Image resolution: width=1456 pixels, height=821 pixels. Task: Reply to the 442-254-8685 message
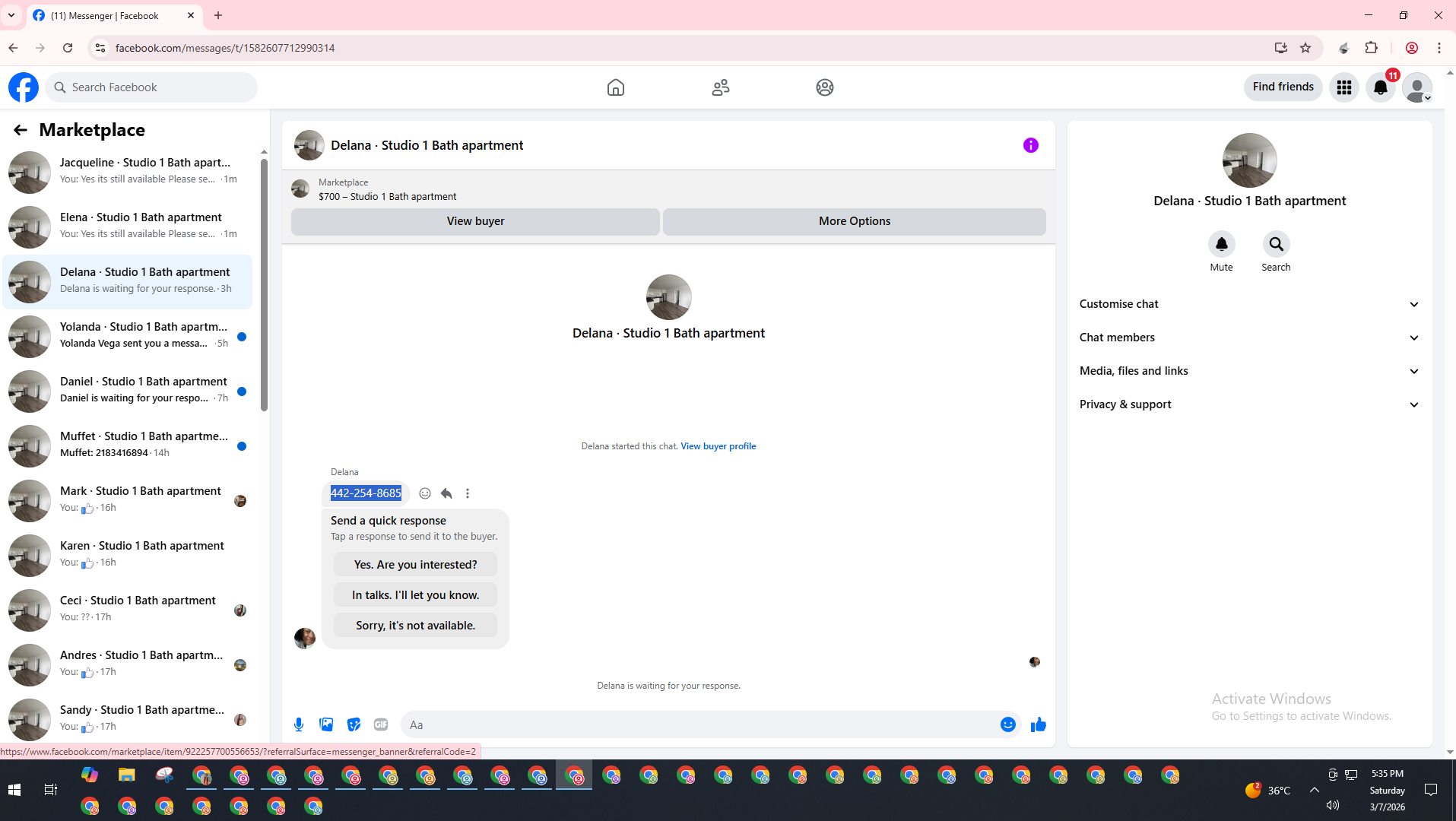(x=446, y=493)
